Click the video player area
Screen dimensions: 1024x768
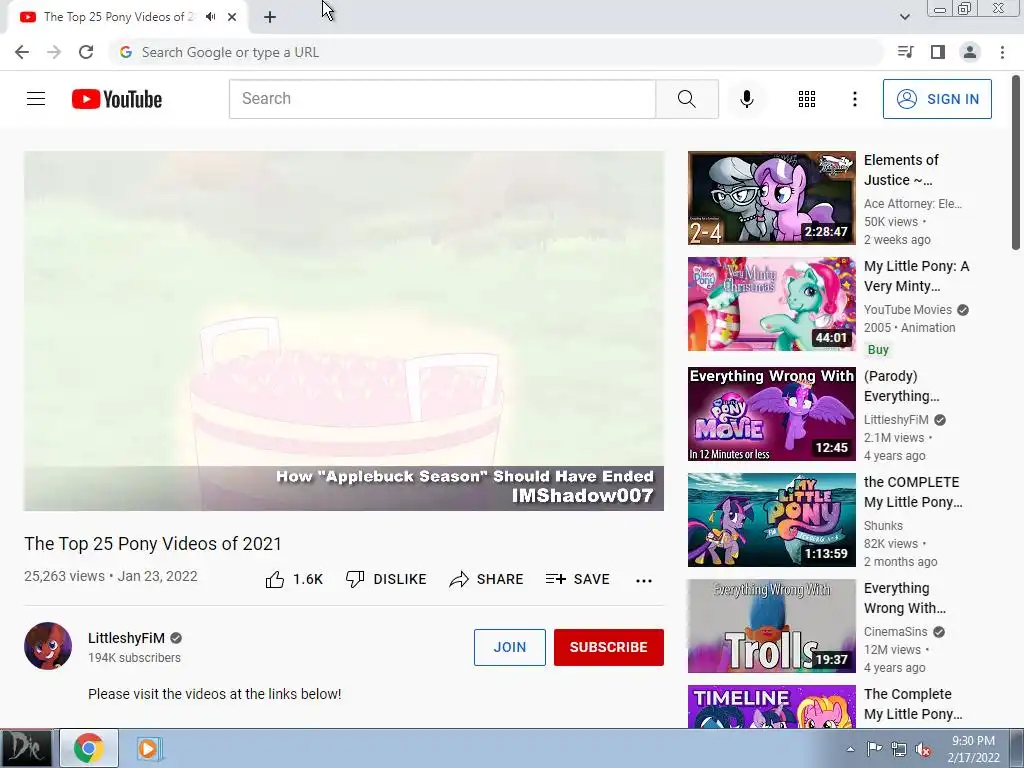coord(344,330)
